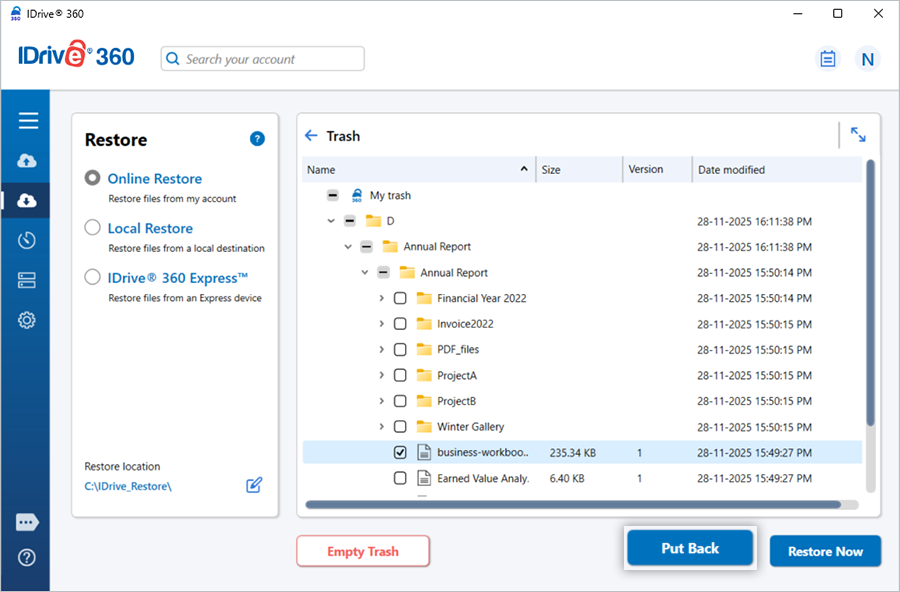Expand the Trash panel to full view
Screen dimensions: 900x592
pos(858,134)
